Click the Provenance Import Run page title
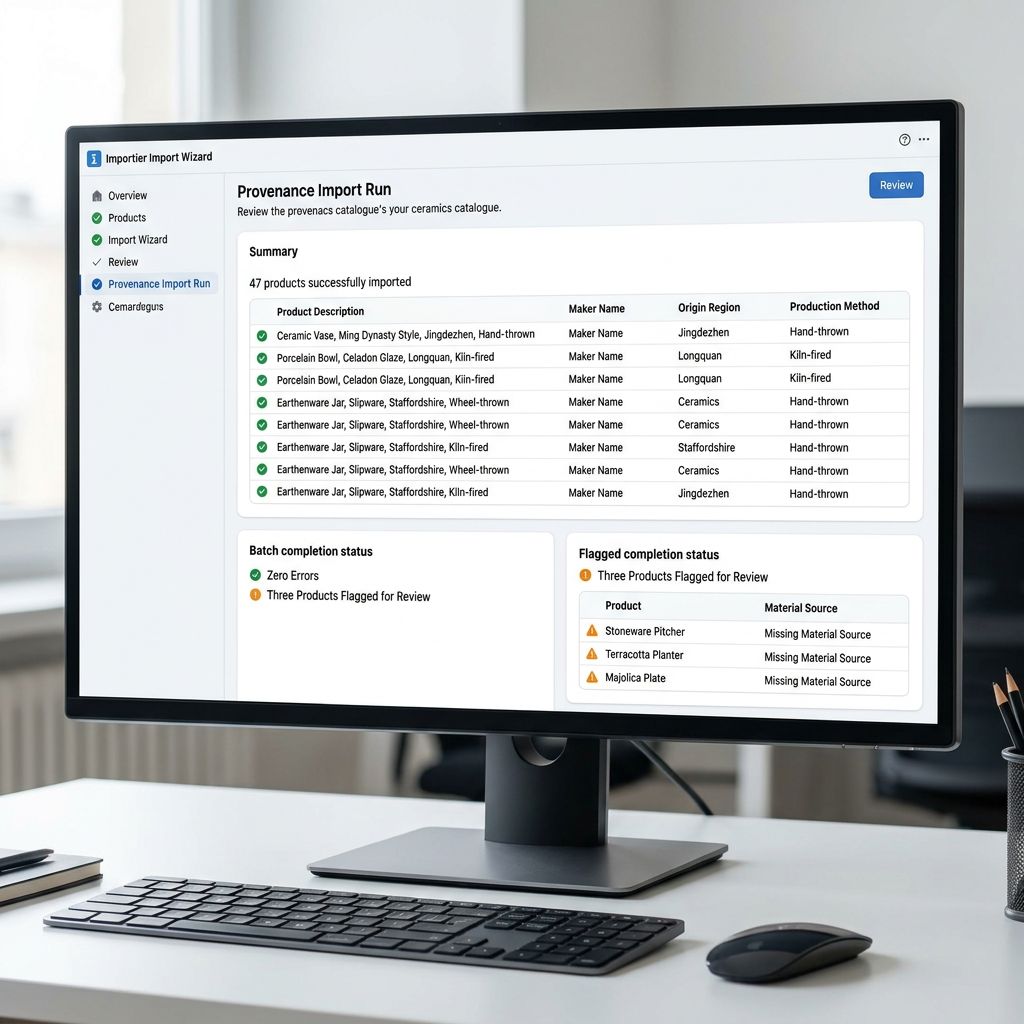The width and height of the screenshot is (1024, 1024). 314,191
